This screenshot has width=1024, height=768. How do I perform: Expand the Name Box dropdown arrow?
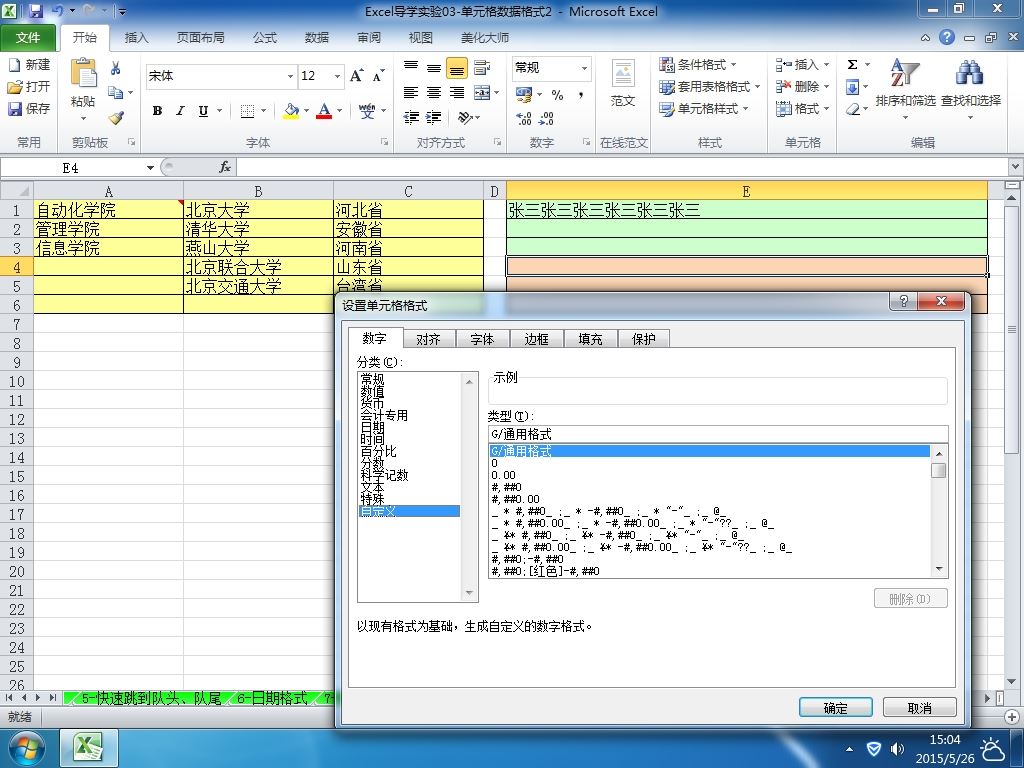[150, 168]
